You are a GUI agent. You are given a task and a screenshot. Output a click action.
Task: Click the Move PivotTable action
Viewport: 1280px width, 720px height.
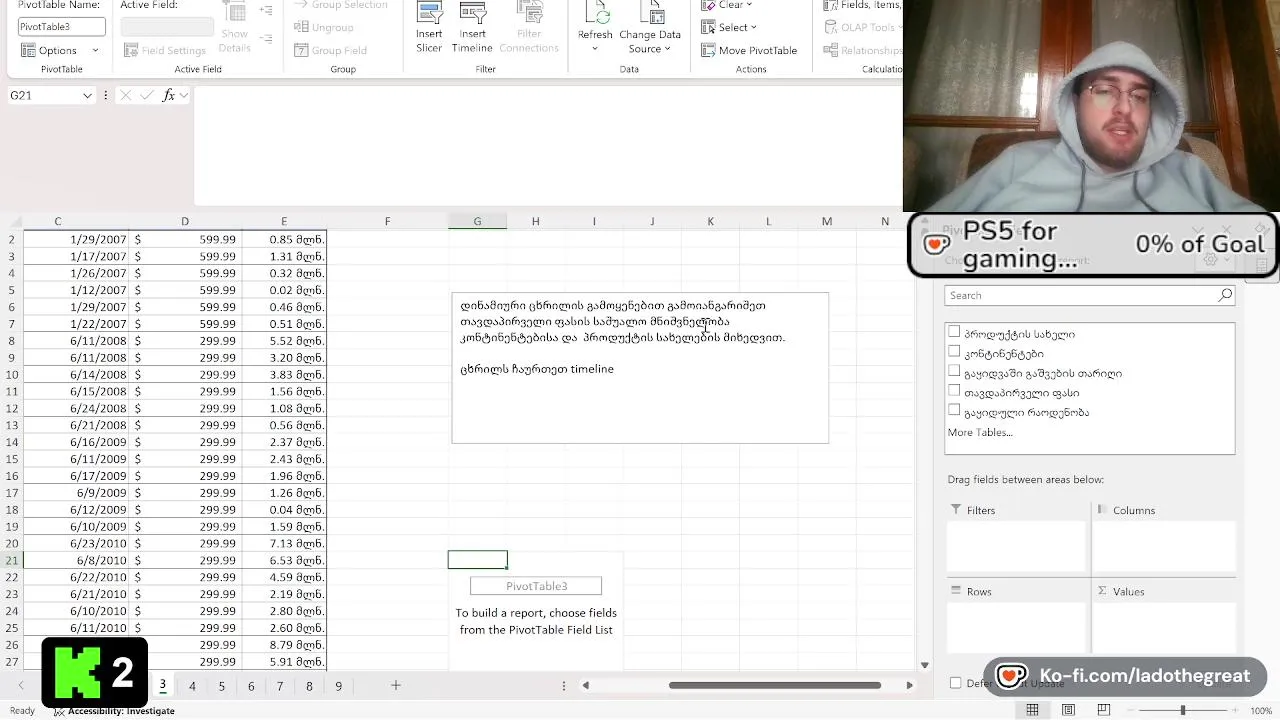749,50
